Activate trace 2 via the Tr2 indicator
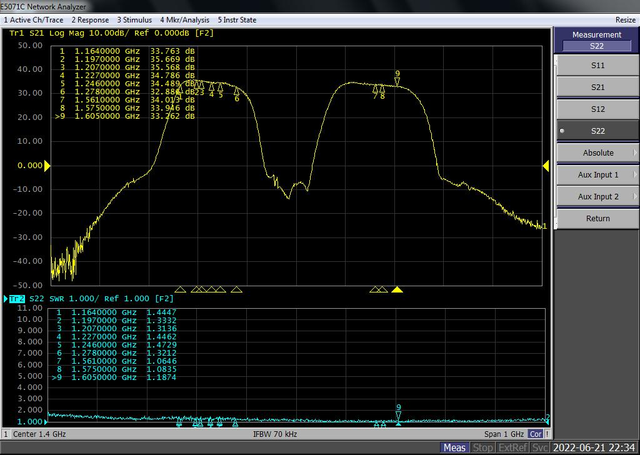Screen dimensions: 640x455 (17, 299)
